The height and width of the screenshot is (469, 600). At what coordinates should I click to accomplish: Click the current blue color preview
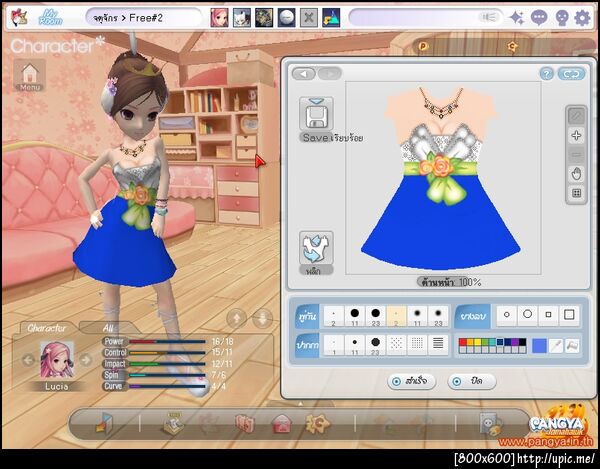click(x=539, y=346)
